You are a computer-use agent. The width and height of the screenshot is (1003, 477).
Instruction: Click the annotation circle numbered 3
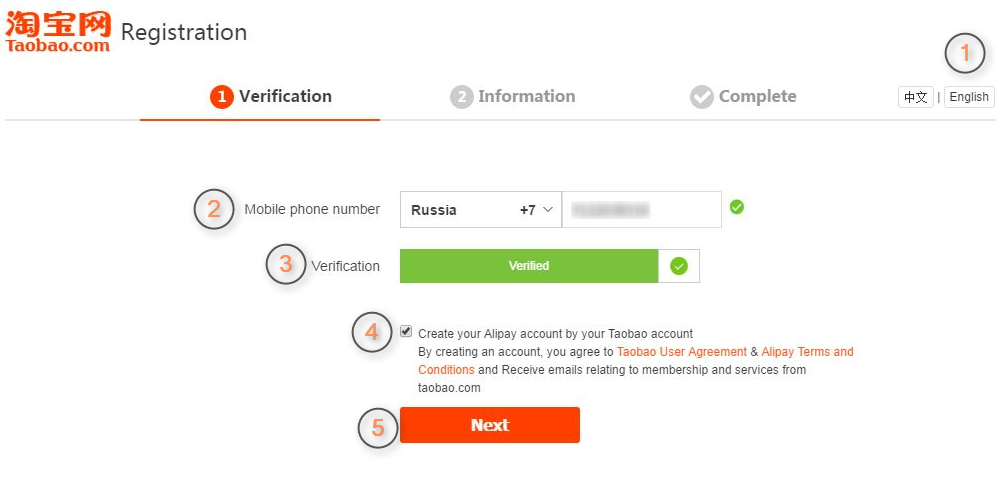tap(286, 264)
